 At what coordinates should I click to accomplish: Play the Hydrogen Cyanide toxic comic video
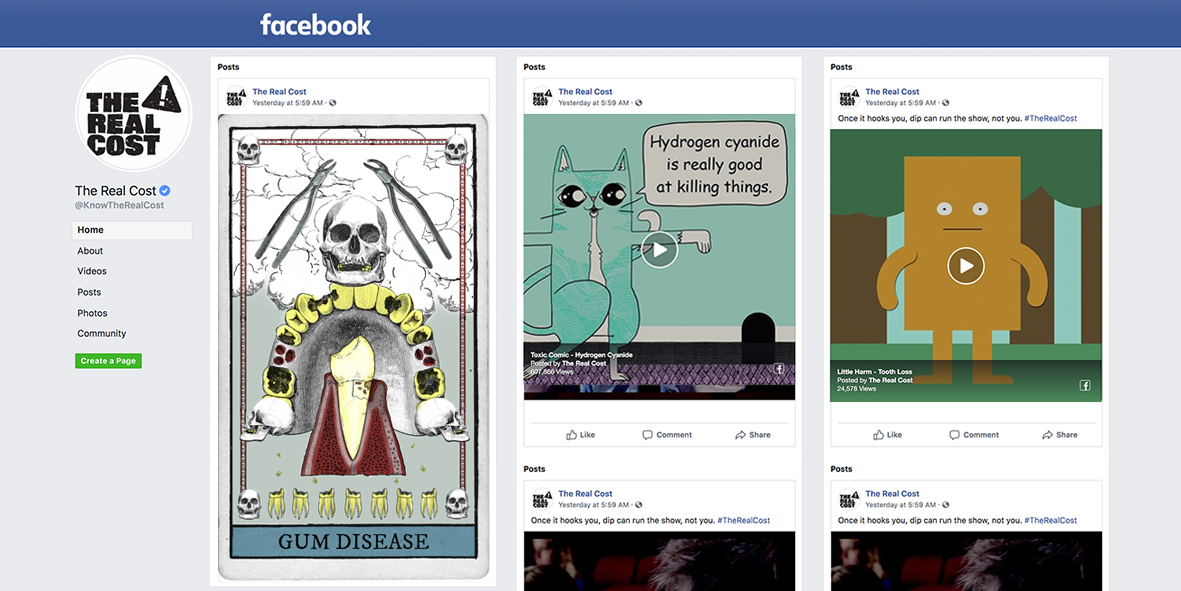coord(660,249)
